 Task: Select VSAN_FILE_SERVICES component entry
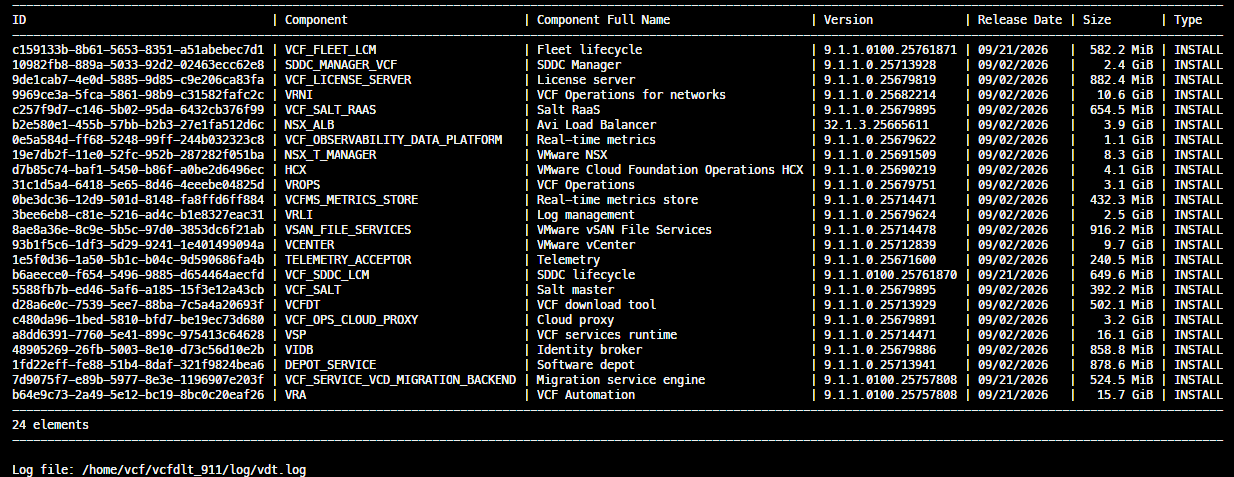coord(348,230)
